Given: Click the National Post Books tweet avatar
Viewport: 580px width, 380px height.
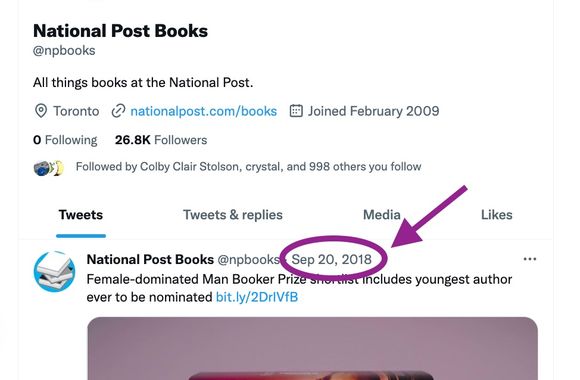Looking at the screenshot, I should 54,272.
